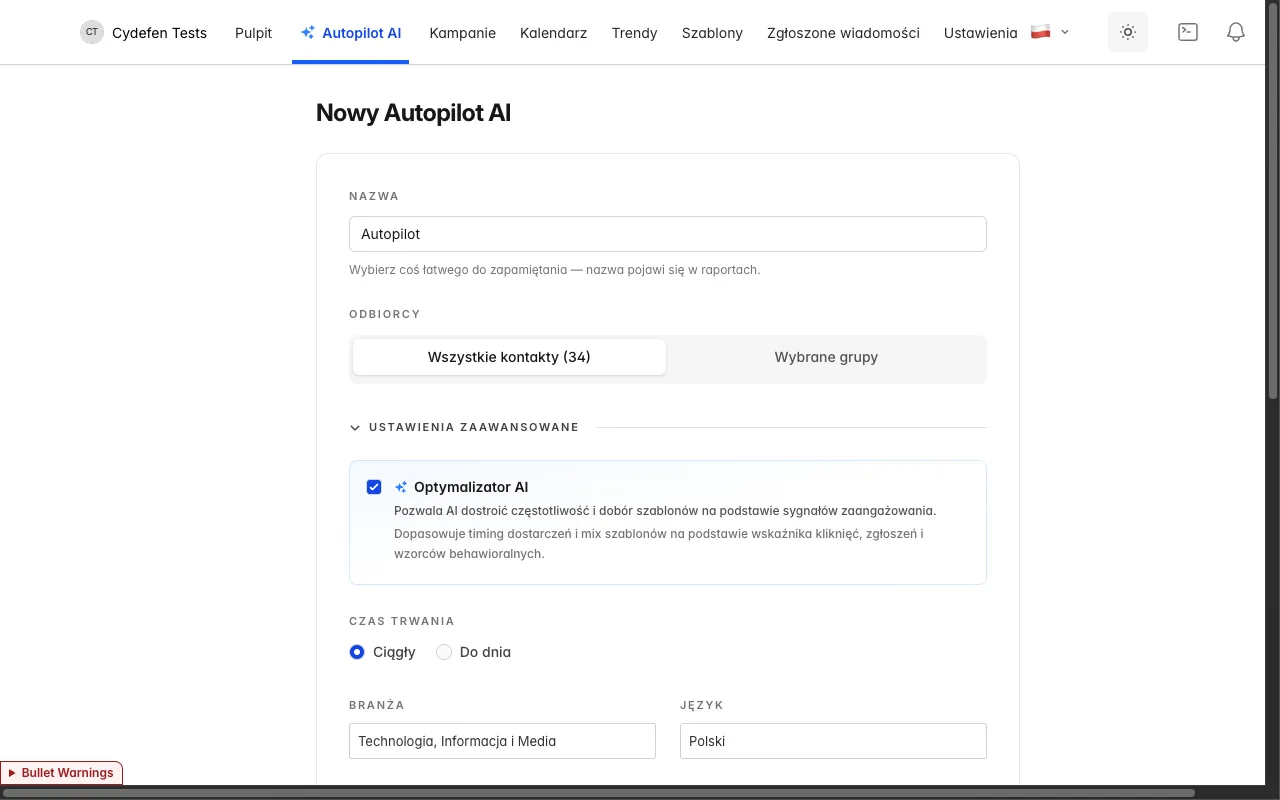Screen dimensions: 1280x800
Task: Uncheck the Optymalizator AI checkbox
Action: click(x=374, y=487)
